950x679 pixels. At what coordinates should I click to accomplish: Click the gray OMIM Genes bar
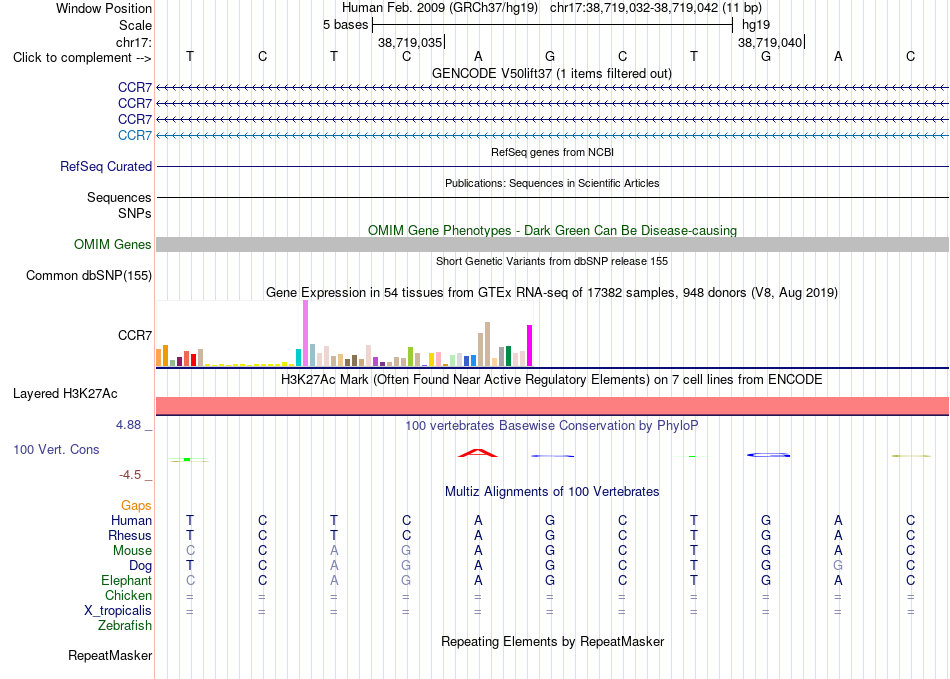point(552,245)
